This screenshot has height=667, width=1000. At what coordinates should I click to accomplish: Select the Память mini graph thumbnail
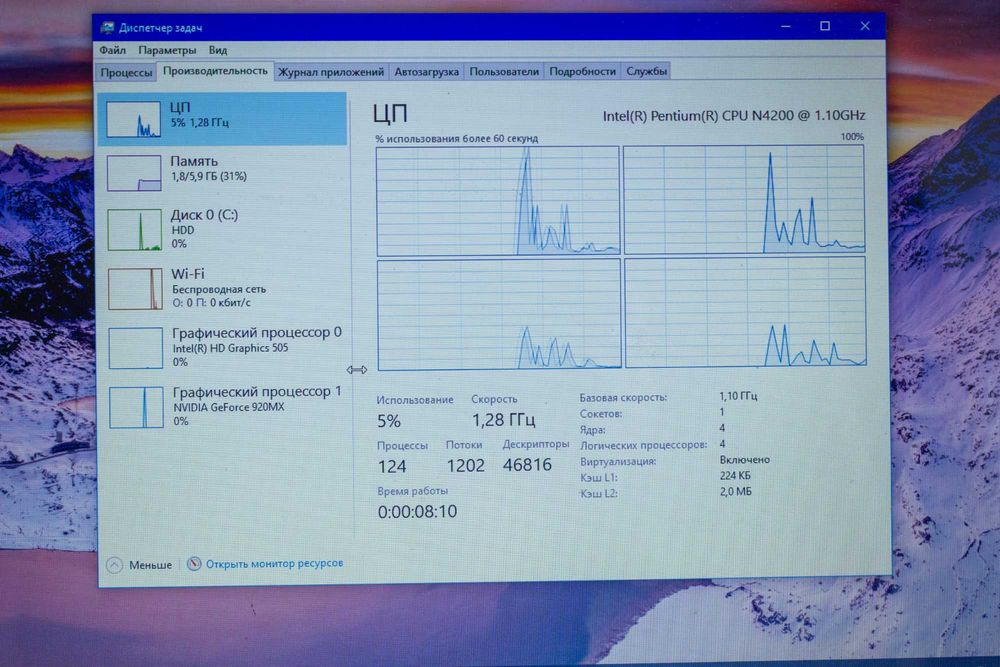[134, 173]
